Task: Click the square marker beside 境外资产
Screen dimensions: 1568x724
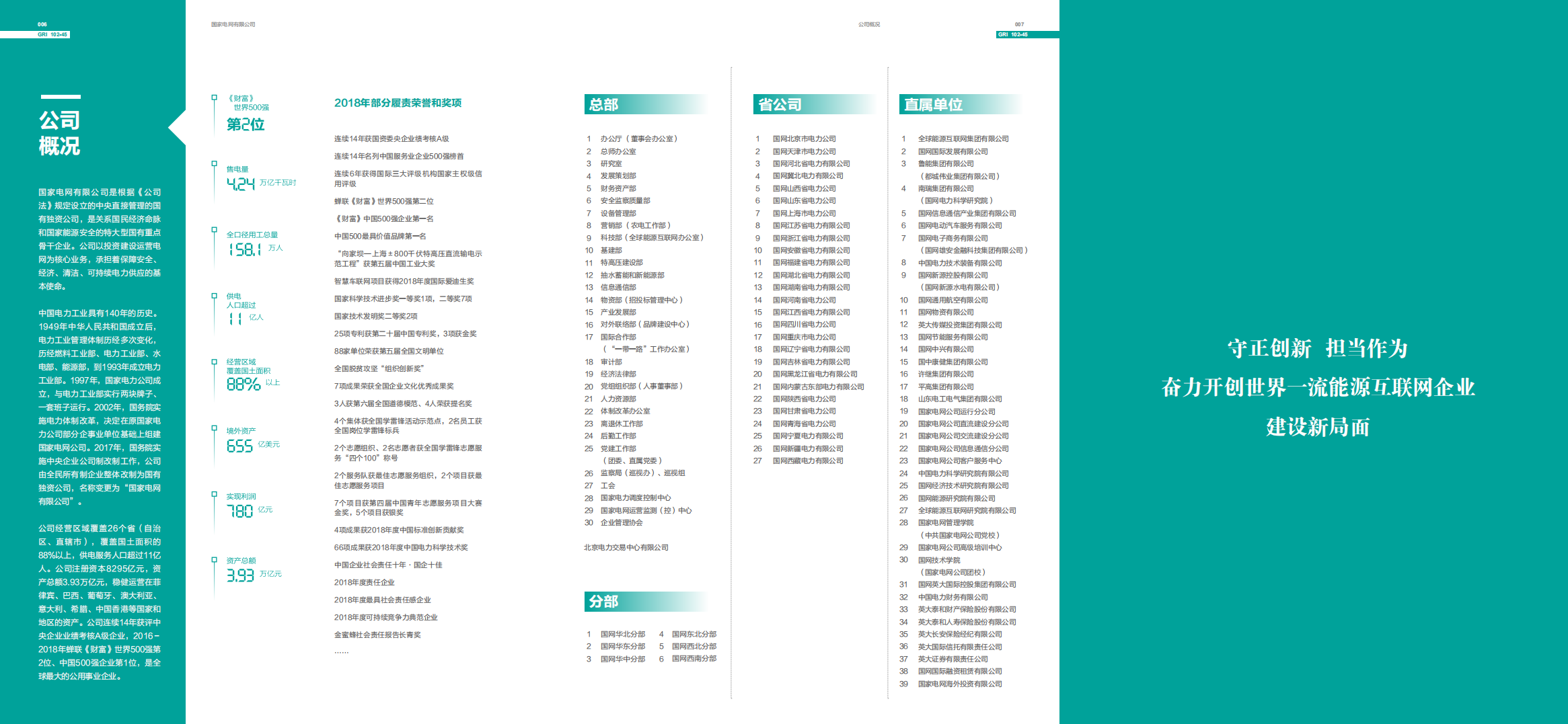Action: [x=214, y=427]
